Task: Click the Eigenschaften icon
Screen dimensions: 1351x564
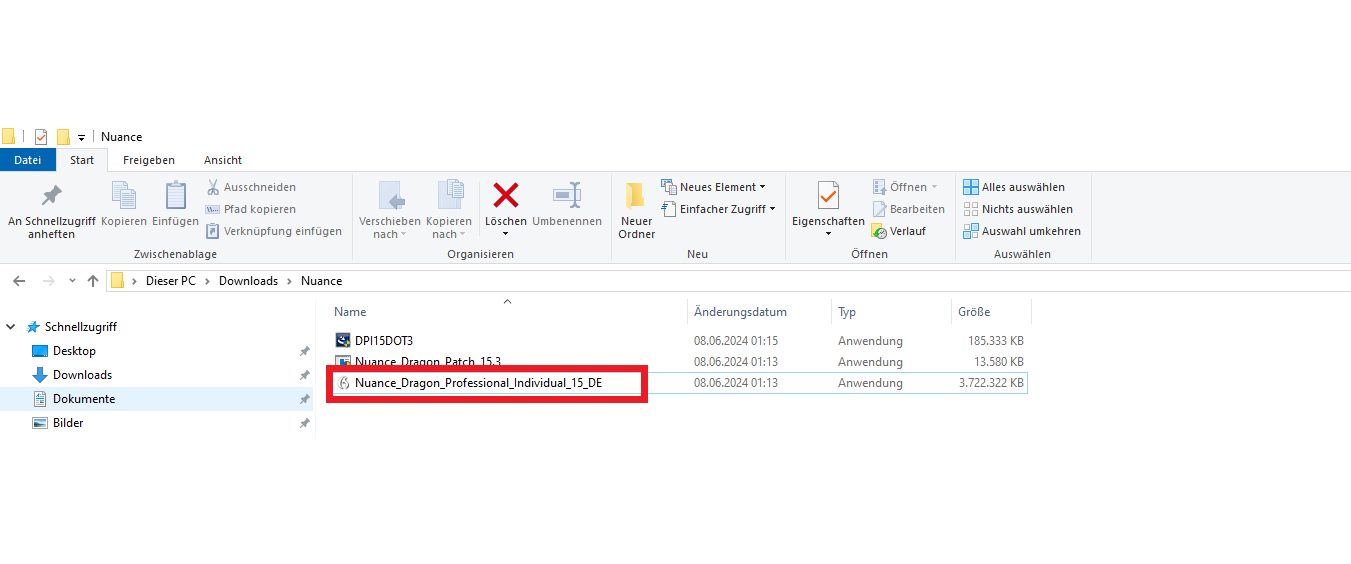Action: pos(828,196)
